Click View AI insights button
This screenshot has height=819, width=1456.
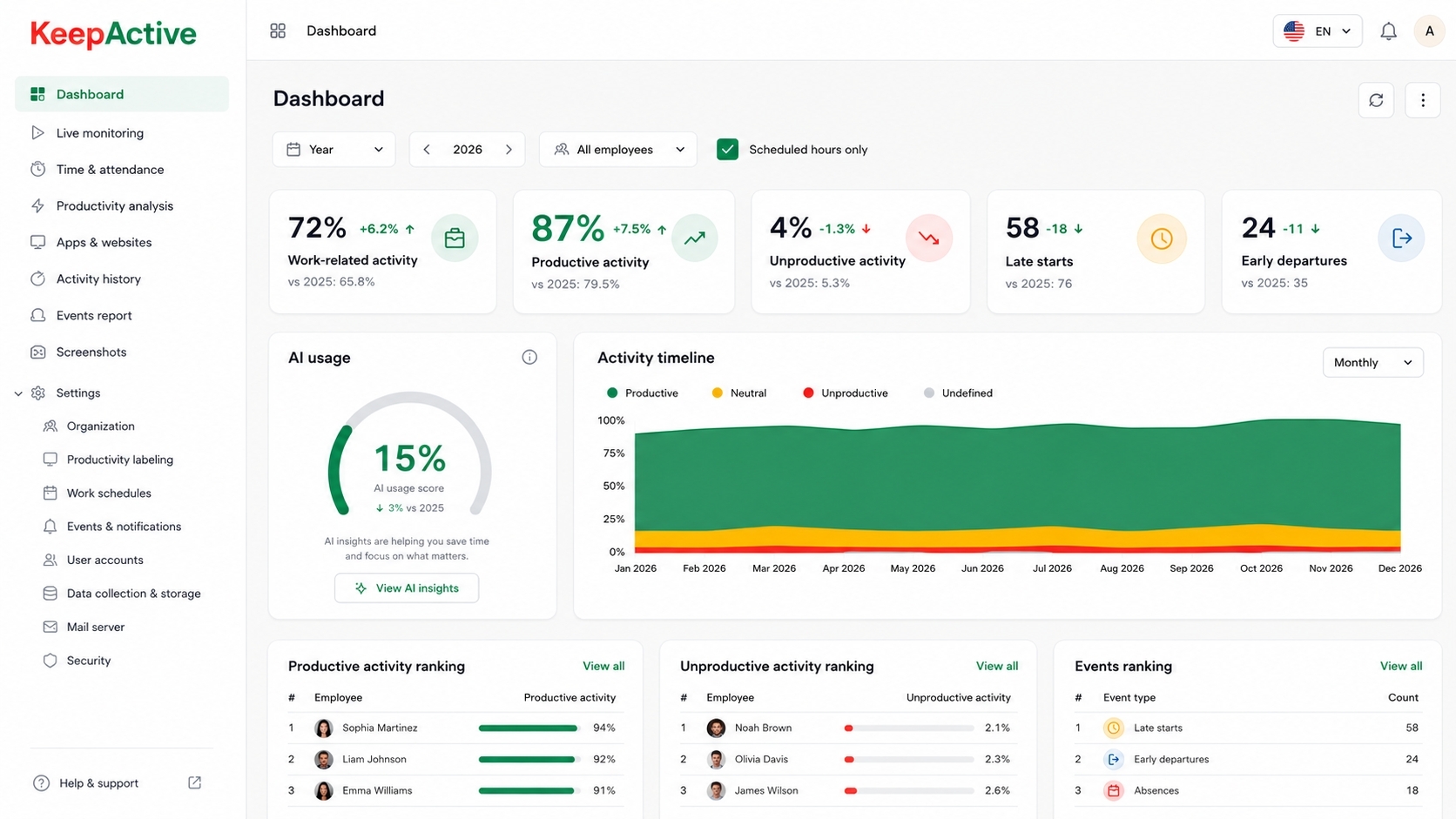point(407,588)
